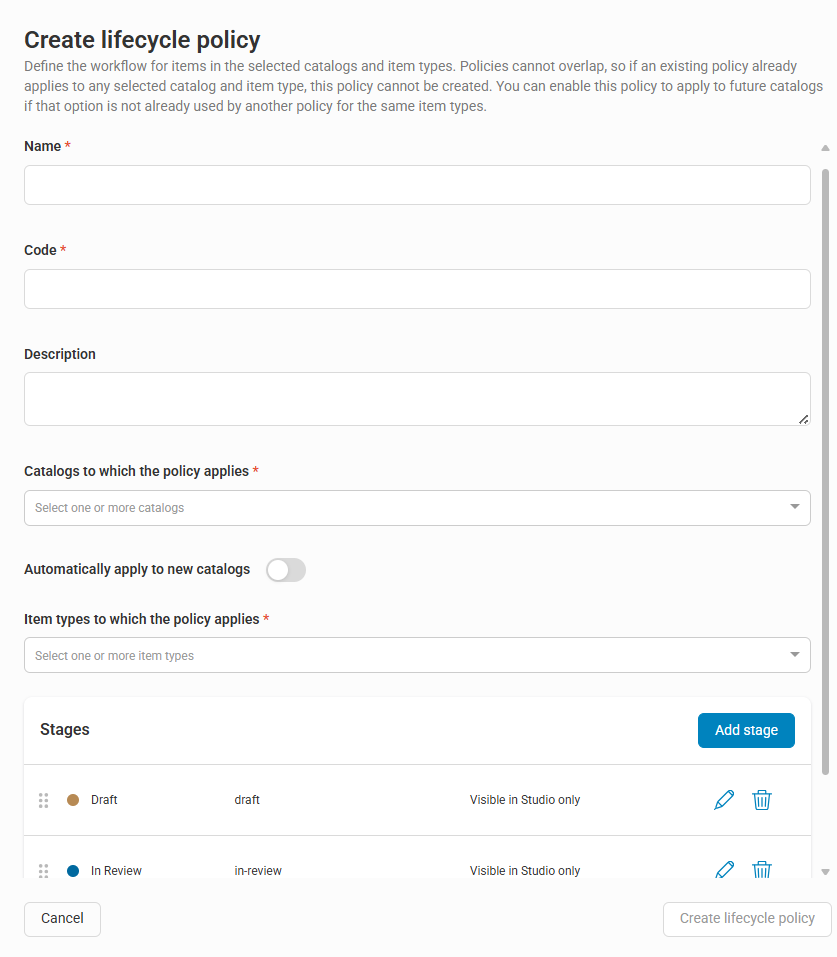Edit the Draft stage with pencil icon
This screenshot has width=837, height=957.
[x=724, y=800]
